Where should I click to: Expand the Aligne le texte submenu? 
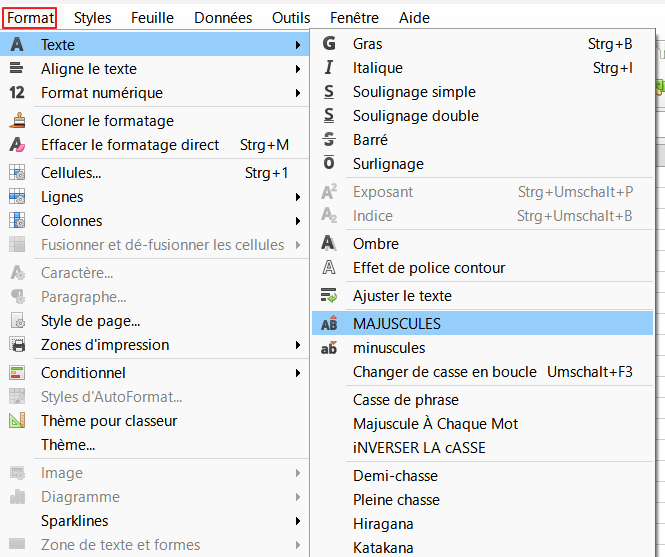(x=298, y=69)
